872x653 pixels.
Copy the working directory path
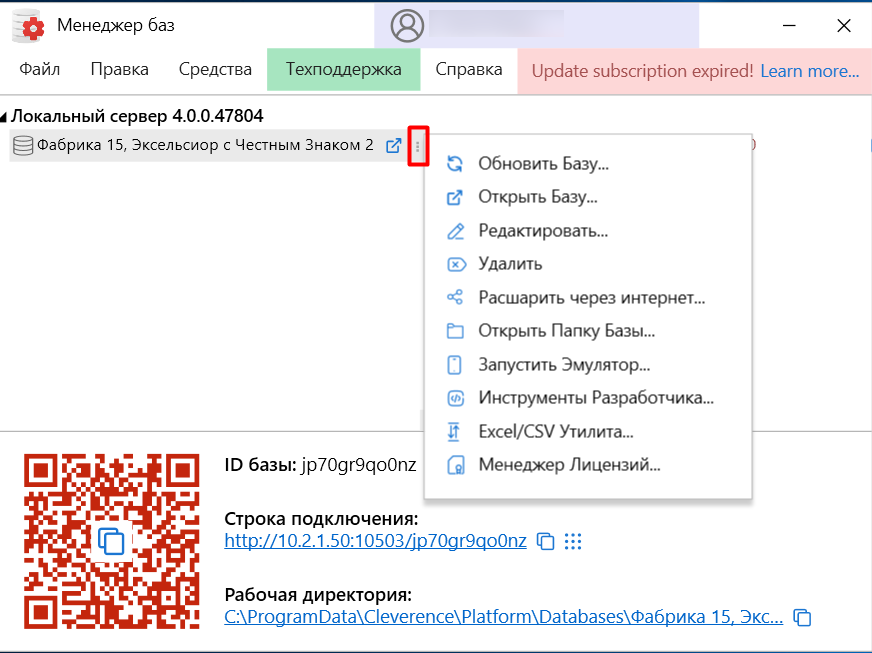(x=802, y=618)
